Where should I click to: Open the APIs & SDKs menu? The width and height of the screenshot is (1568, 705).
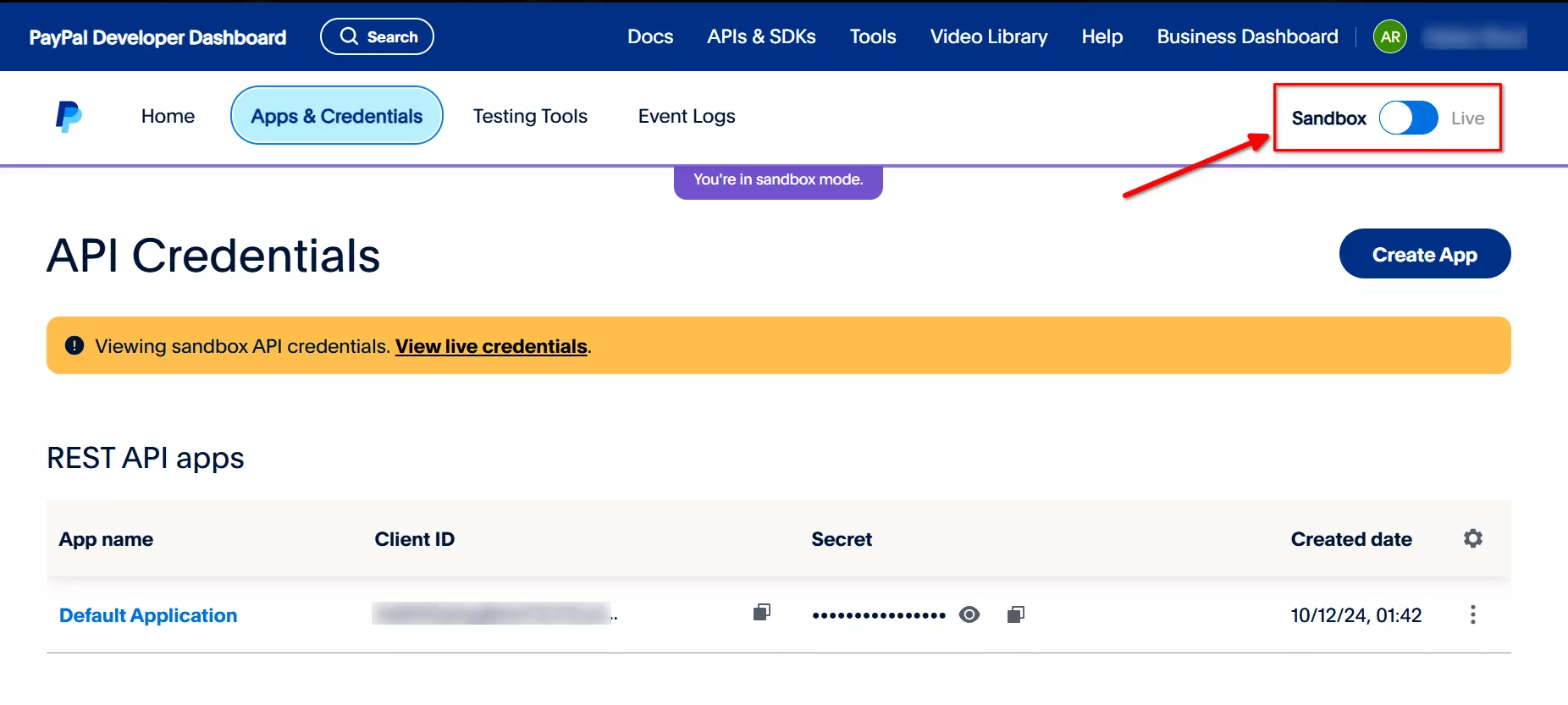[761, 37]
